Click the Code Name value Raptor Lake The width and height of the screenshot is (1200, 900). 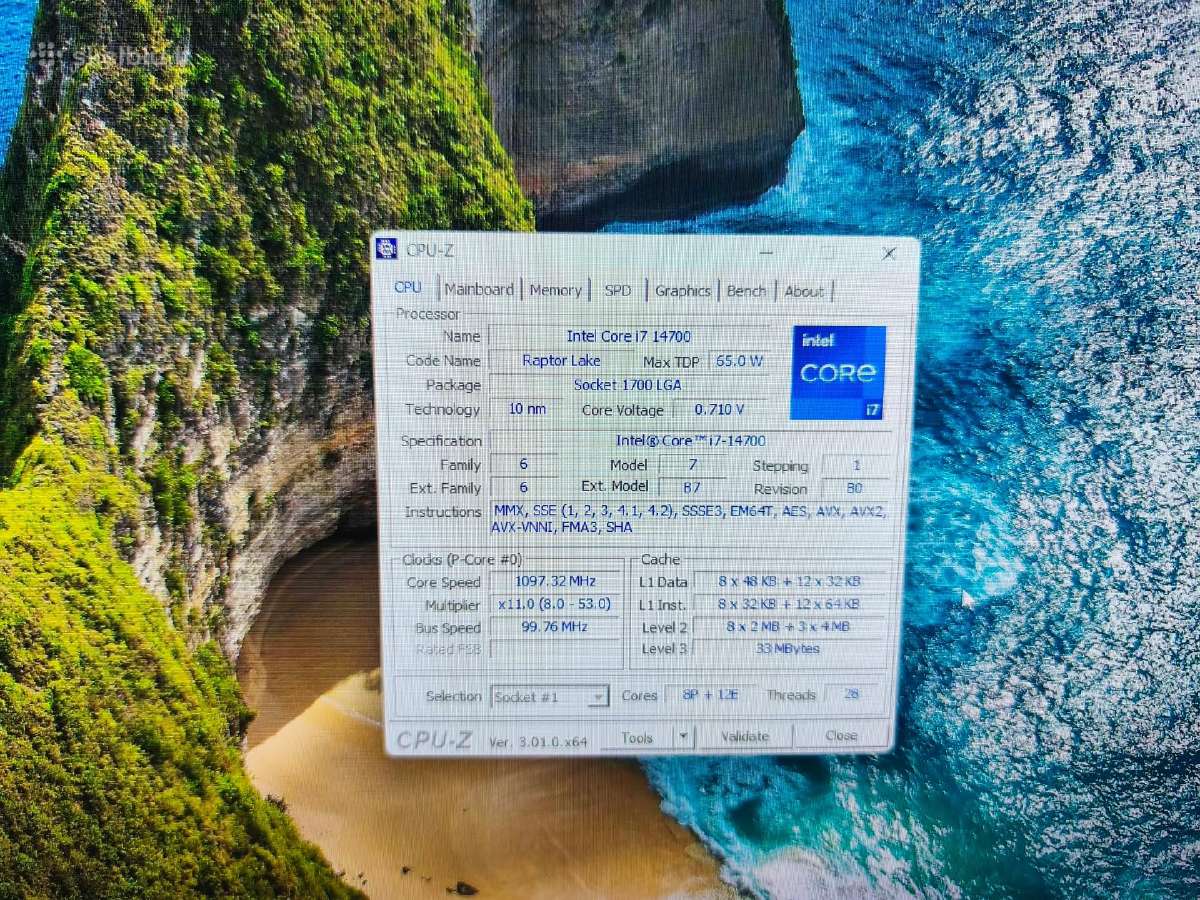coord(561,360)
